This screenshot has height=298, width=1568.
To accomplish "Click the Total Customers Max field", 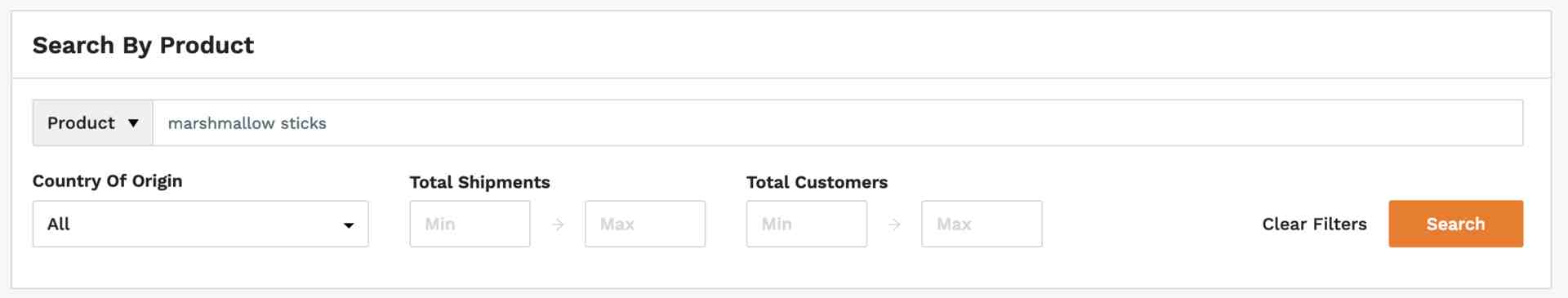I will (x=982, y=224).
